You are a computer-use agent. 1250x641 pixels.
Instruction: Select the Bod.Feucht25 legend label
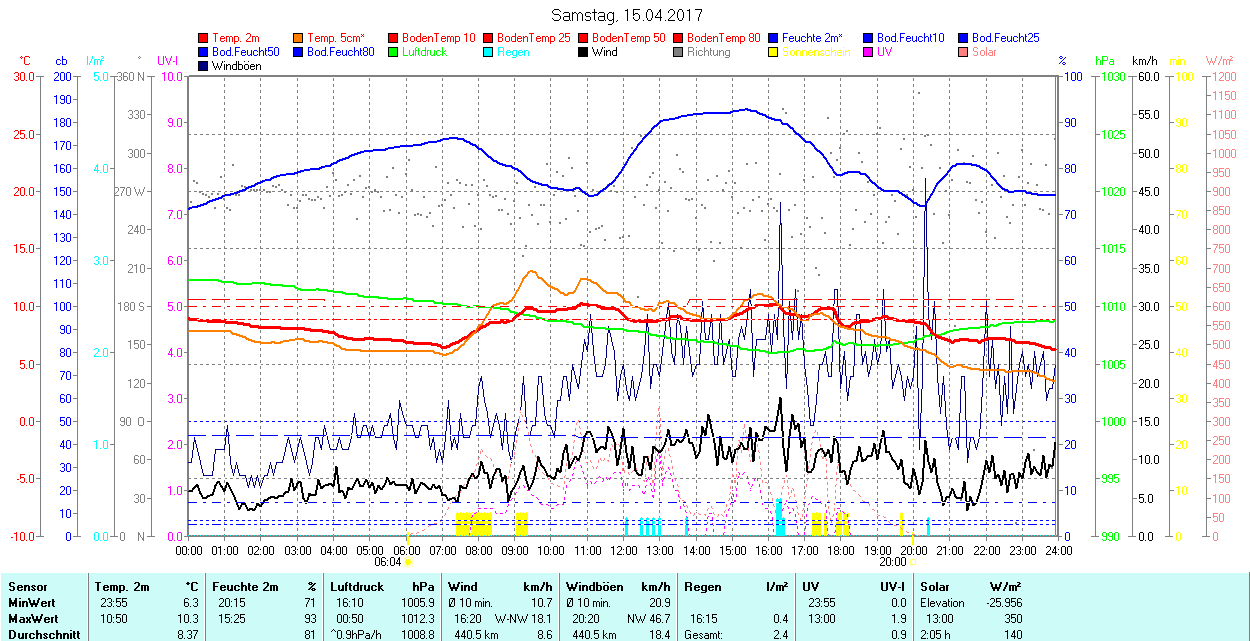pos(1006,38)
